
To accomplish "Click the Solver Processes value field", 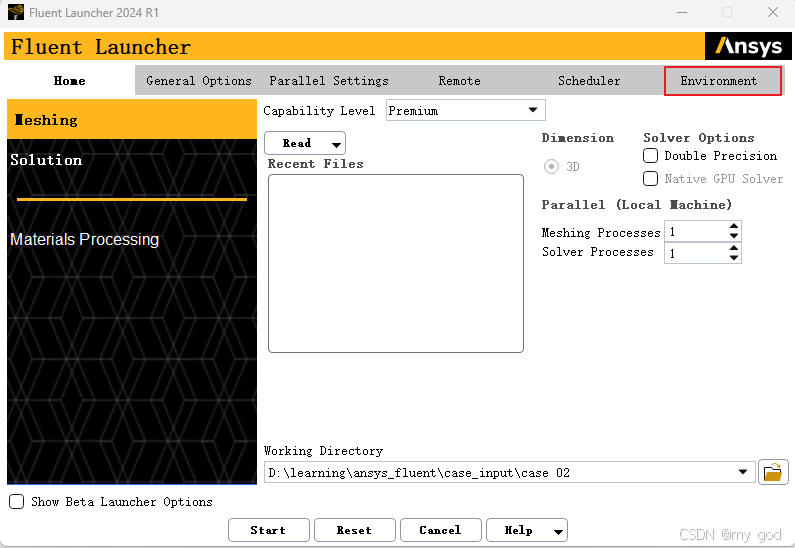I will tap(696, 253).
